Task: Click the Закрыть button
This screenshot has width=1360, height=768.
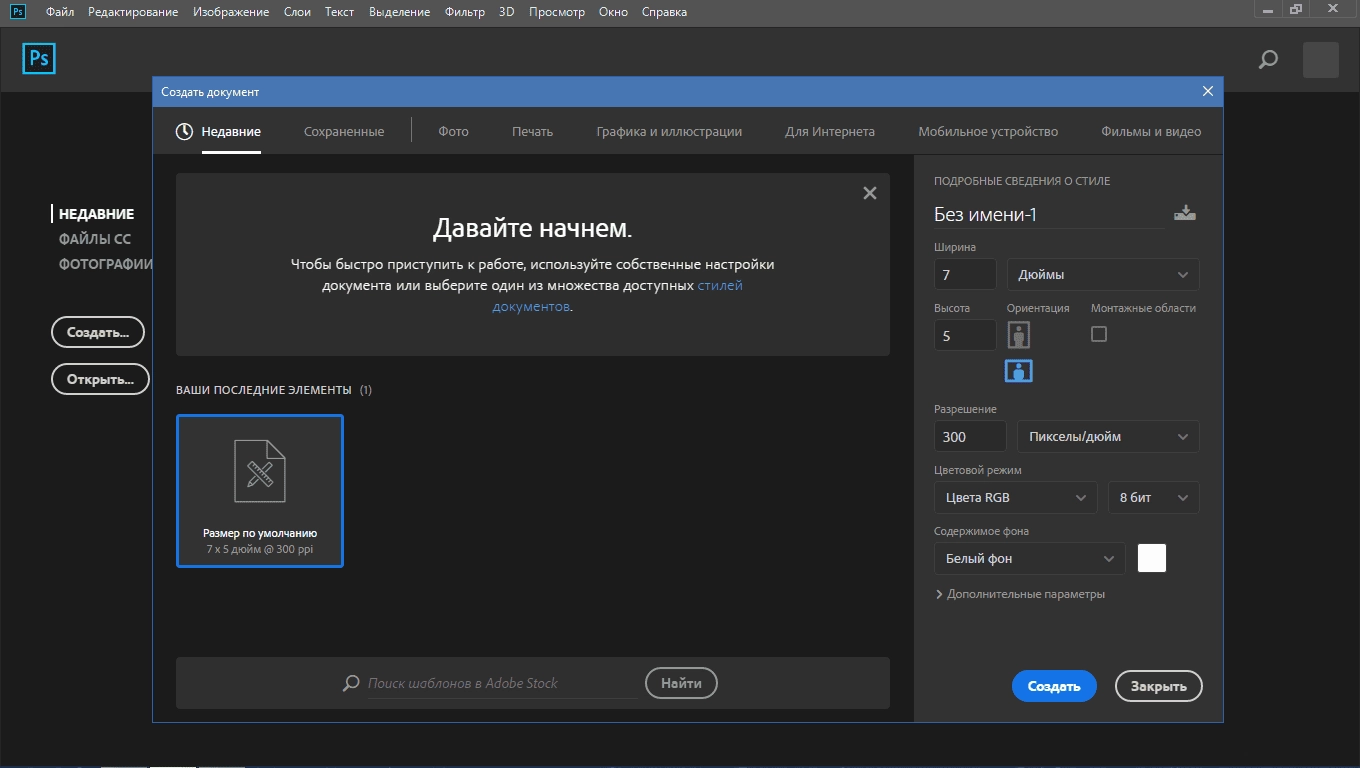Action: pos(1159,686)
